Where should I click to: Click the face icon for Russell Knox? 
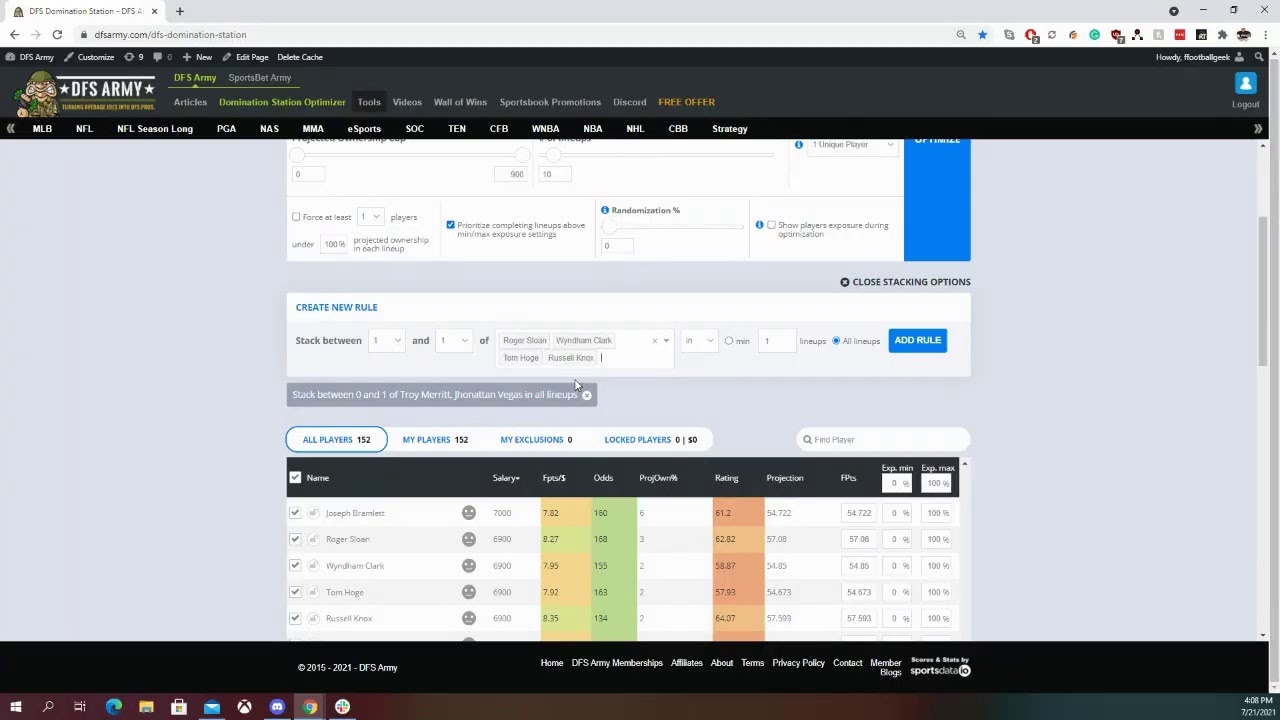[x=469, y=618]
